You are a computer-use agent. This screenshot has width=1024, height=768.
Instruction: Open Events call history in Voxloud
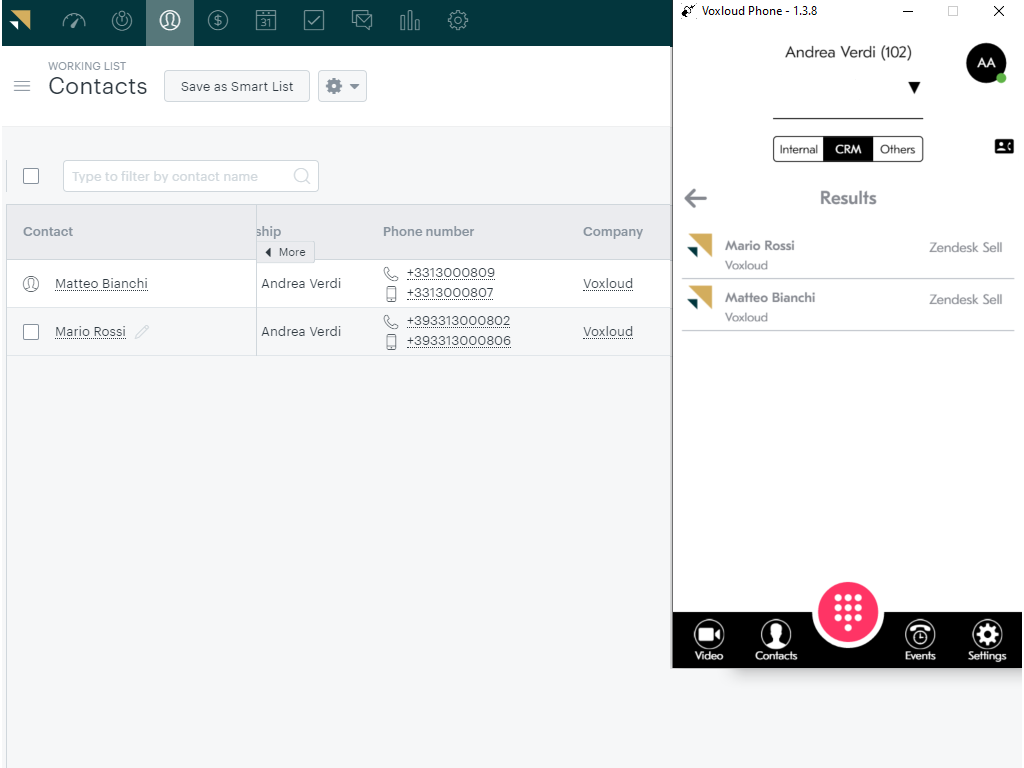[920, 640]
